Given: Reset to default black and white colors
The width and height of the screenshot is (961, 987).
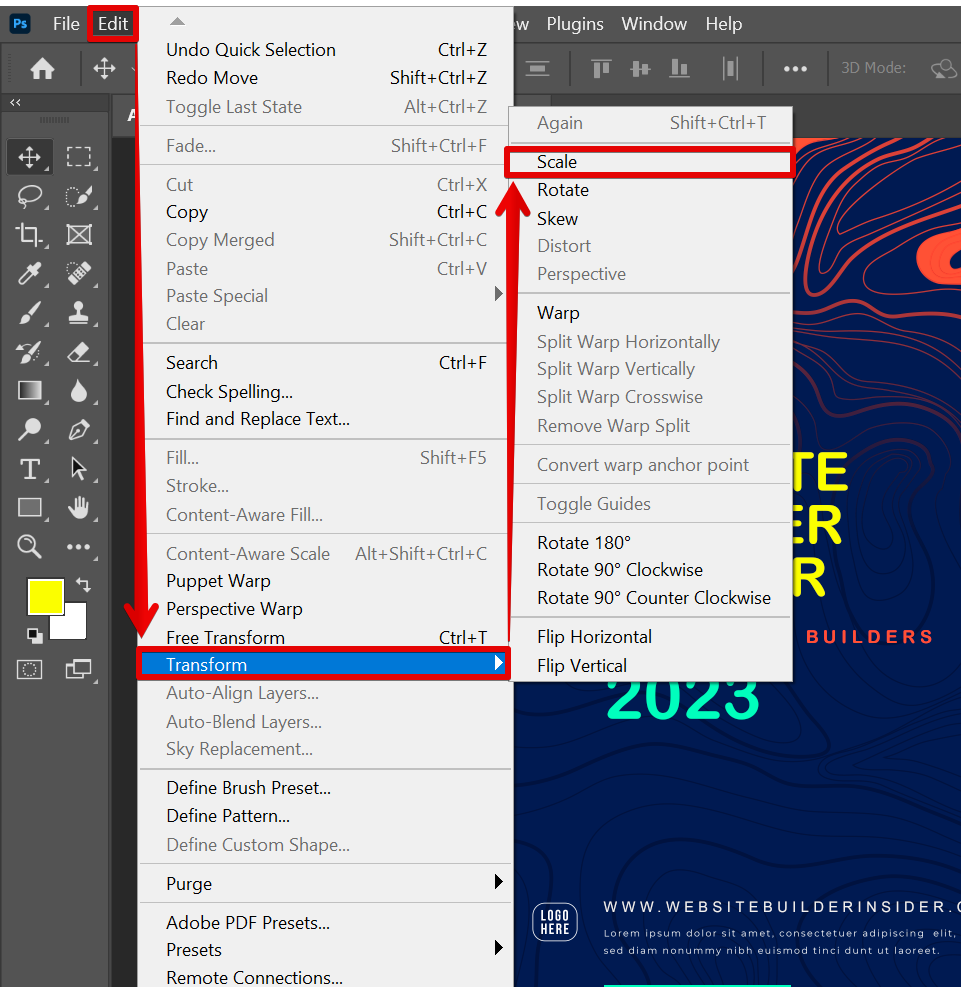Looking at the screenshot, I should pyautogui.click(x=34, y=635).
